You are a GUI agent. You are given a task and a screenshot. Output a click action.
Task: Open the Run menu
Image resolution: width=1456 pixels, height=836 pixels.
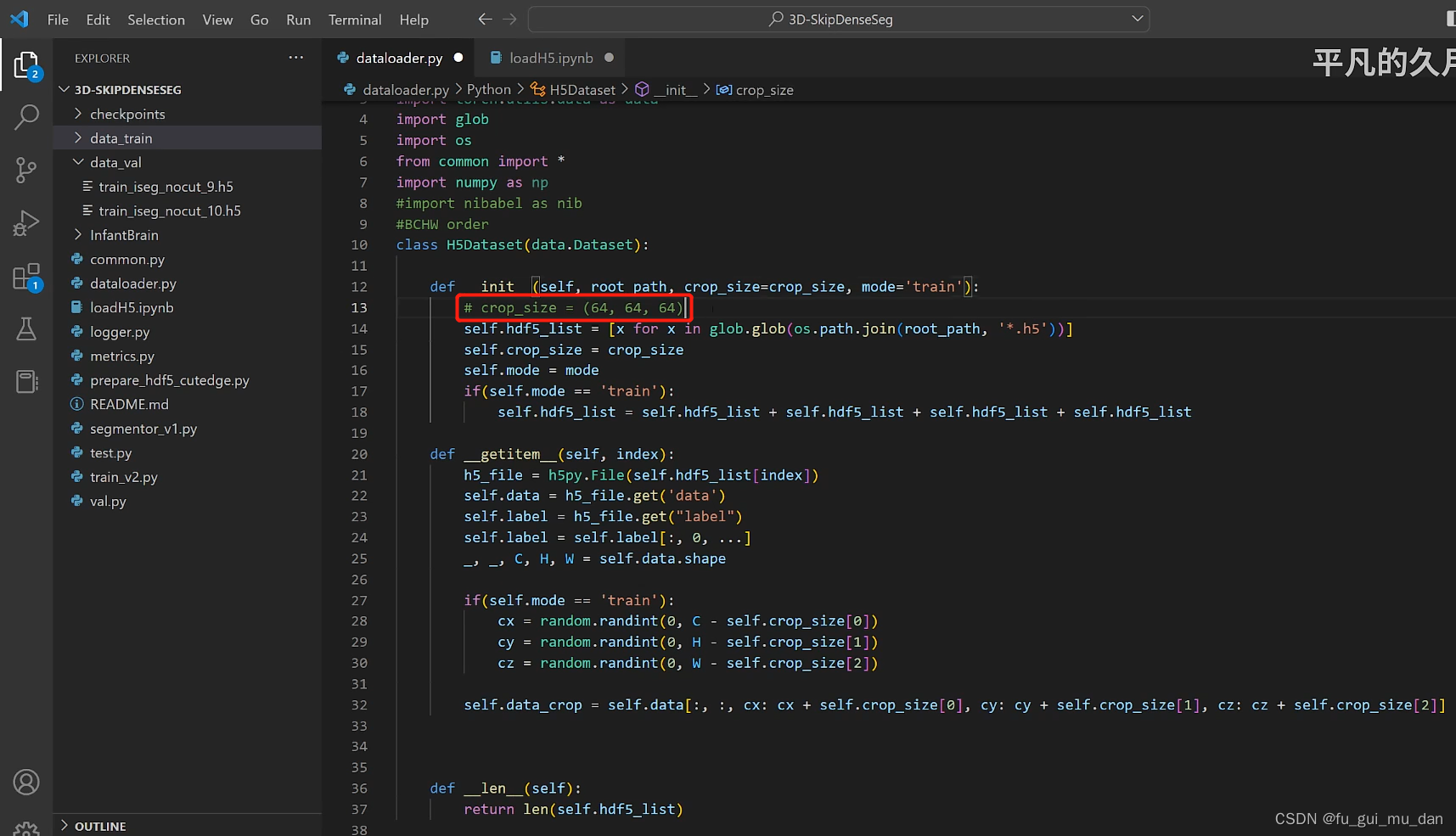[298, 20]
